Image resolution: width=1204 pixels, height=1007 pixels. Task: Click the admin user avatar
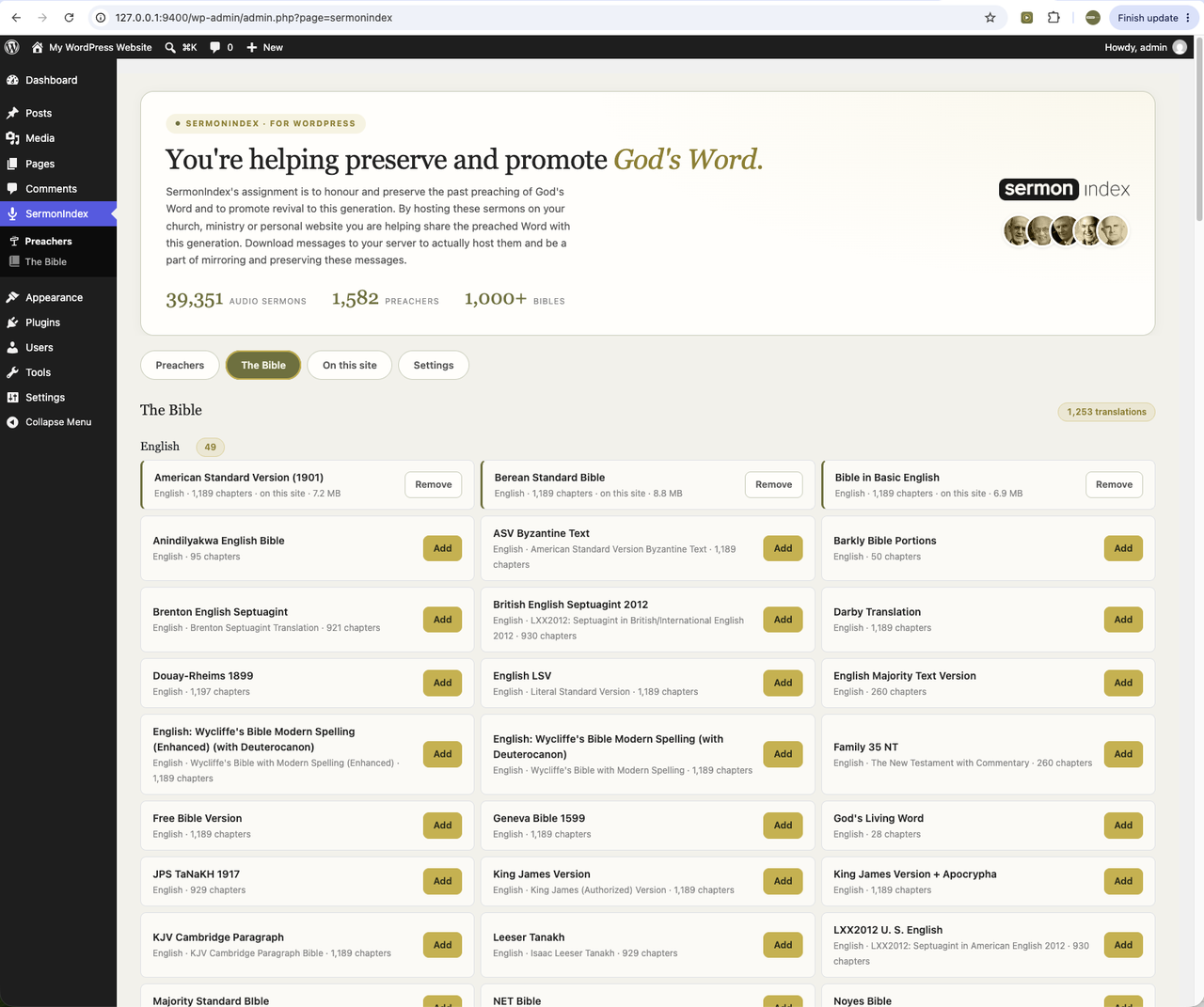pyautogui.click(x=1180, y=47)
